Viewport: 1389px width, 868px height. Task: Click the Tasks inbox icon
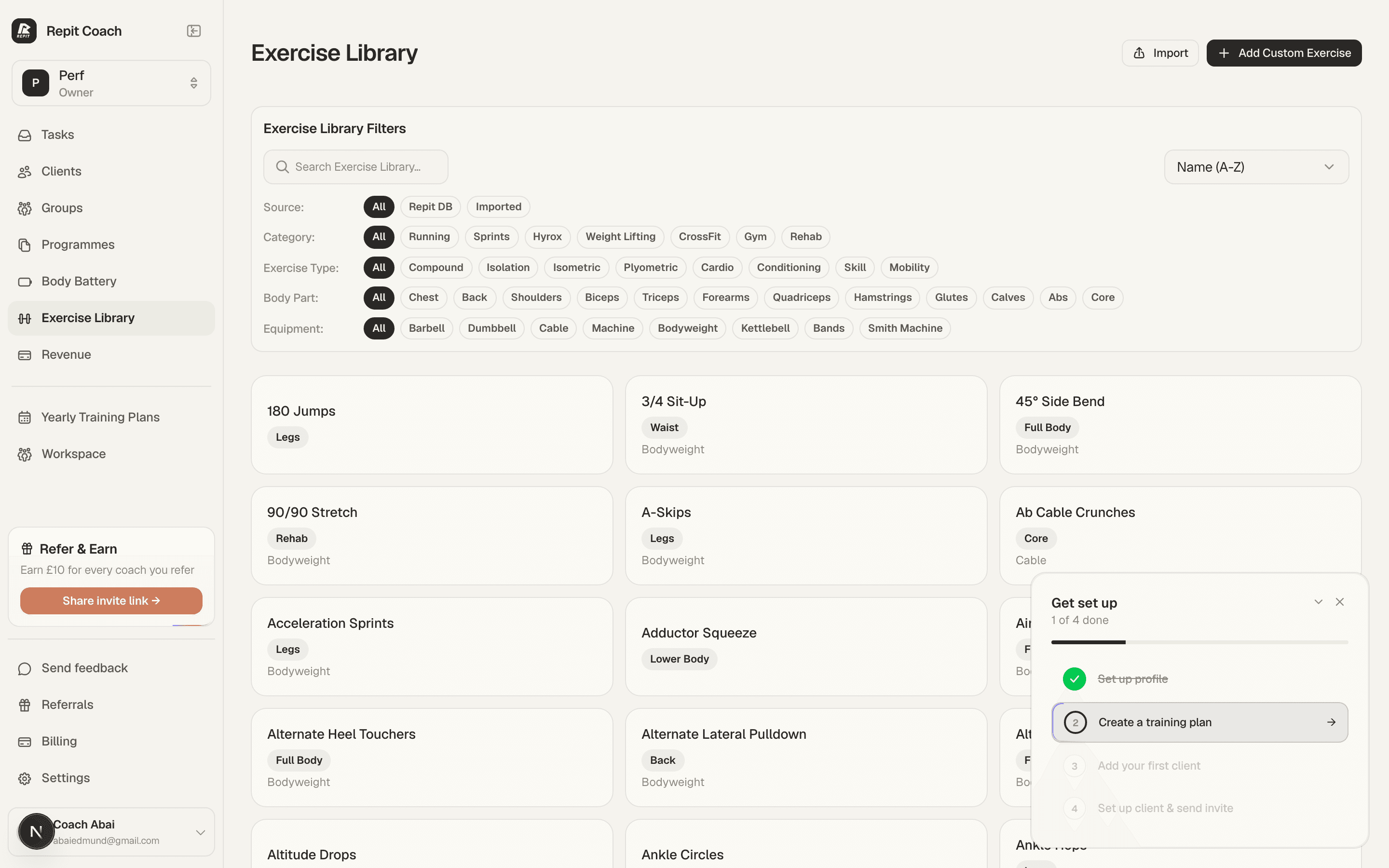(25, 135)
